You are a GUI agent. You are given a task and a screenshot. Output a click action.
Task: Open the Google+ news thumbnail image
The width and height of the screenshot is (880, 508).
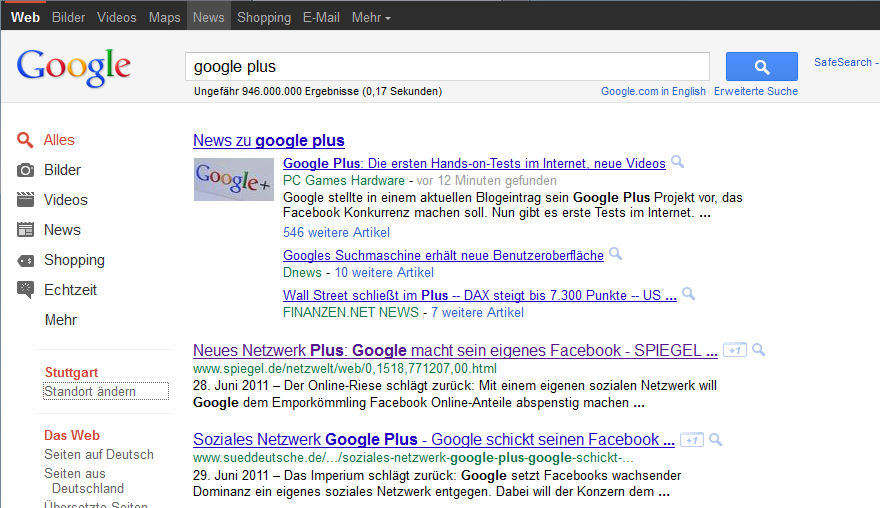point(233,180)
